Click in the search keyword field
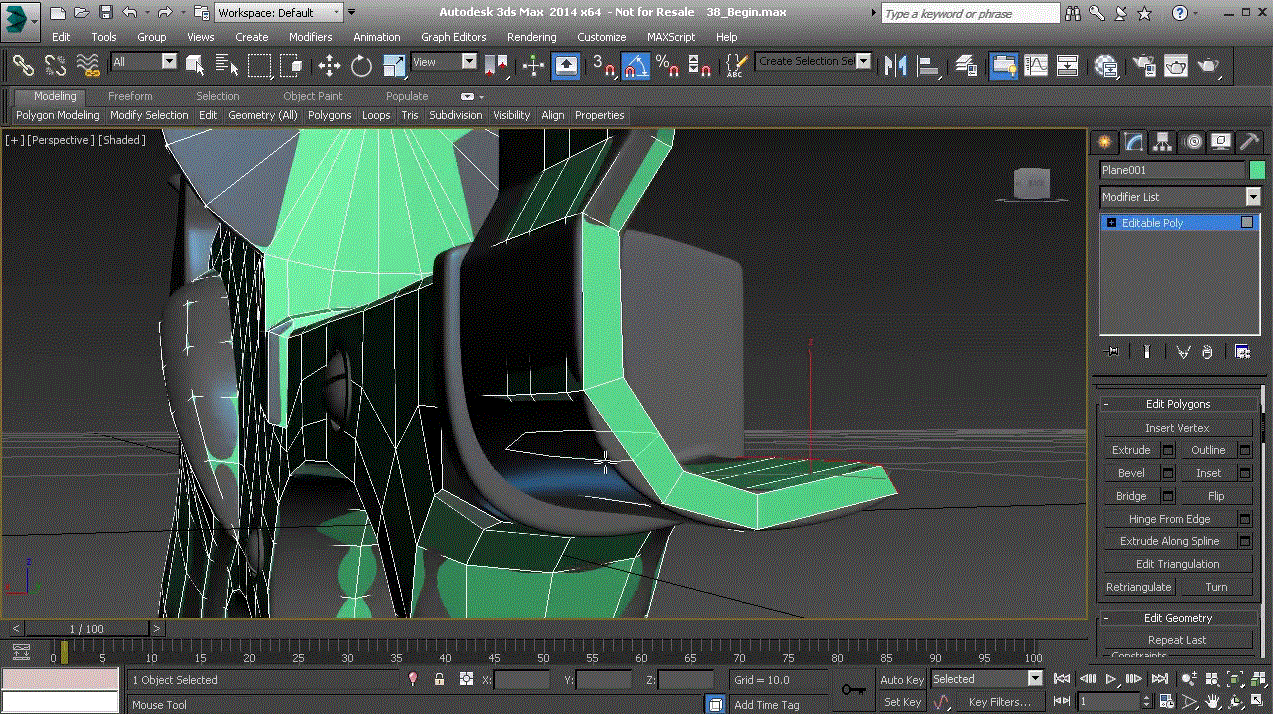 coord(969,14)
